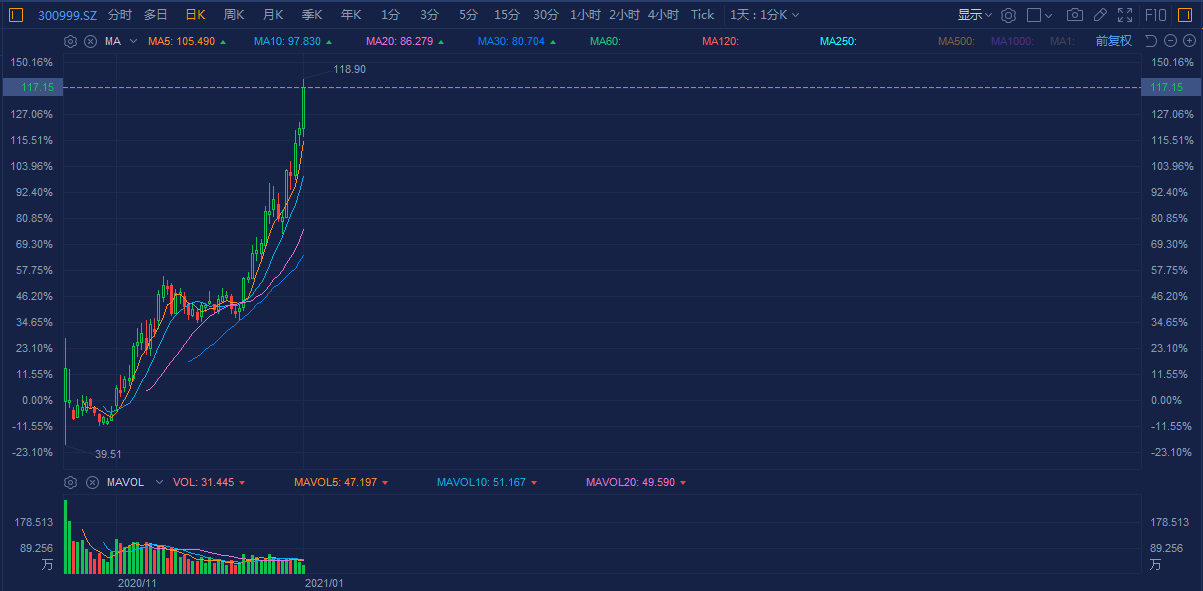Select the pencil drawing tool

[1100, 15]
